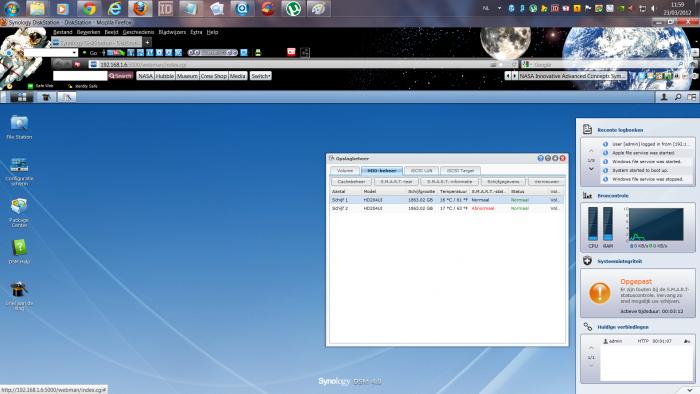This screenshot has width=700, height=394.
Task: Toggle the DSM widgets panel icon
Action: click(x=692, y=97)
